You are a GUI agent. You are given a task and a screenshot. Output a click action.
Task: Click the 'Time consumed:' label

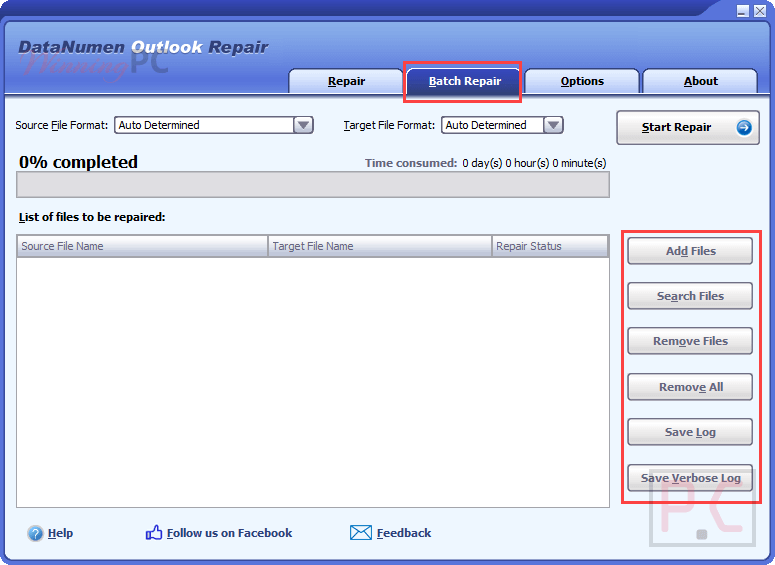411,163
